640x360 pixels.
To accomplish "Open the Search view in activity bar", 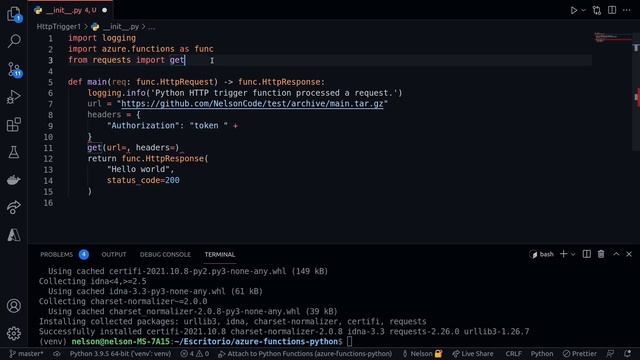I will point(14,41).
